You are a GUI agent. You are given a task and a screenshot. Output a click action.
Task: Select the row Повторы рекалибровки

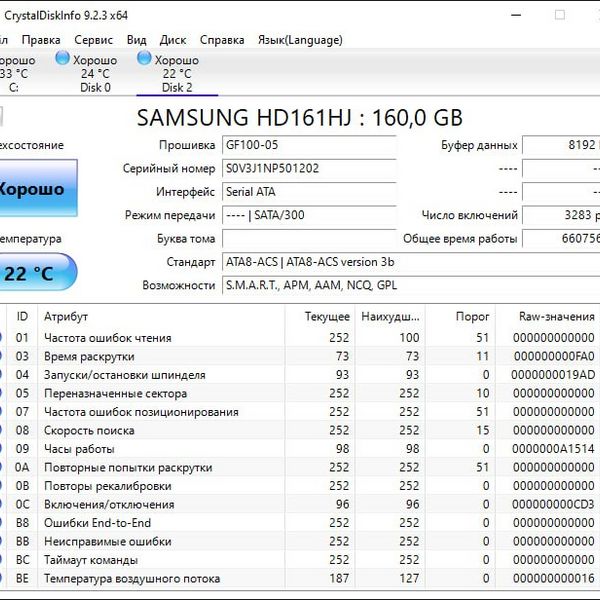coord(300,486)
